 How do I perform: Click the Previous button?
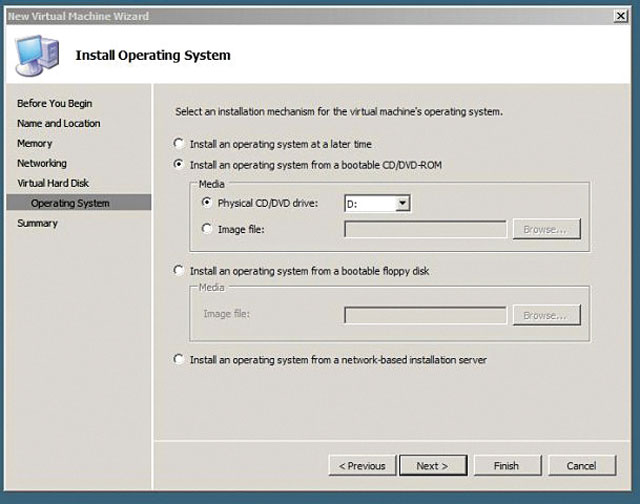click(x=362, y=466)
